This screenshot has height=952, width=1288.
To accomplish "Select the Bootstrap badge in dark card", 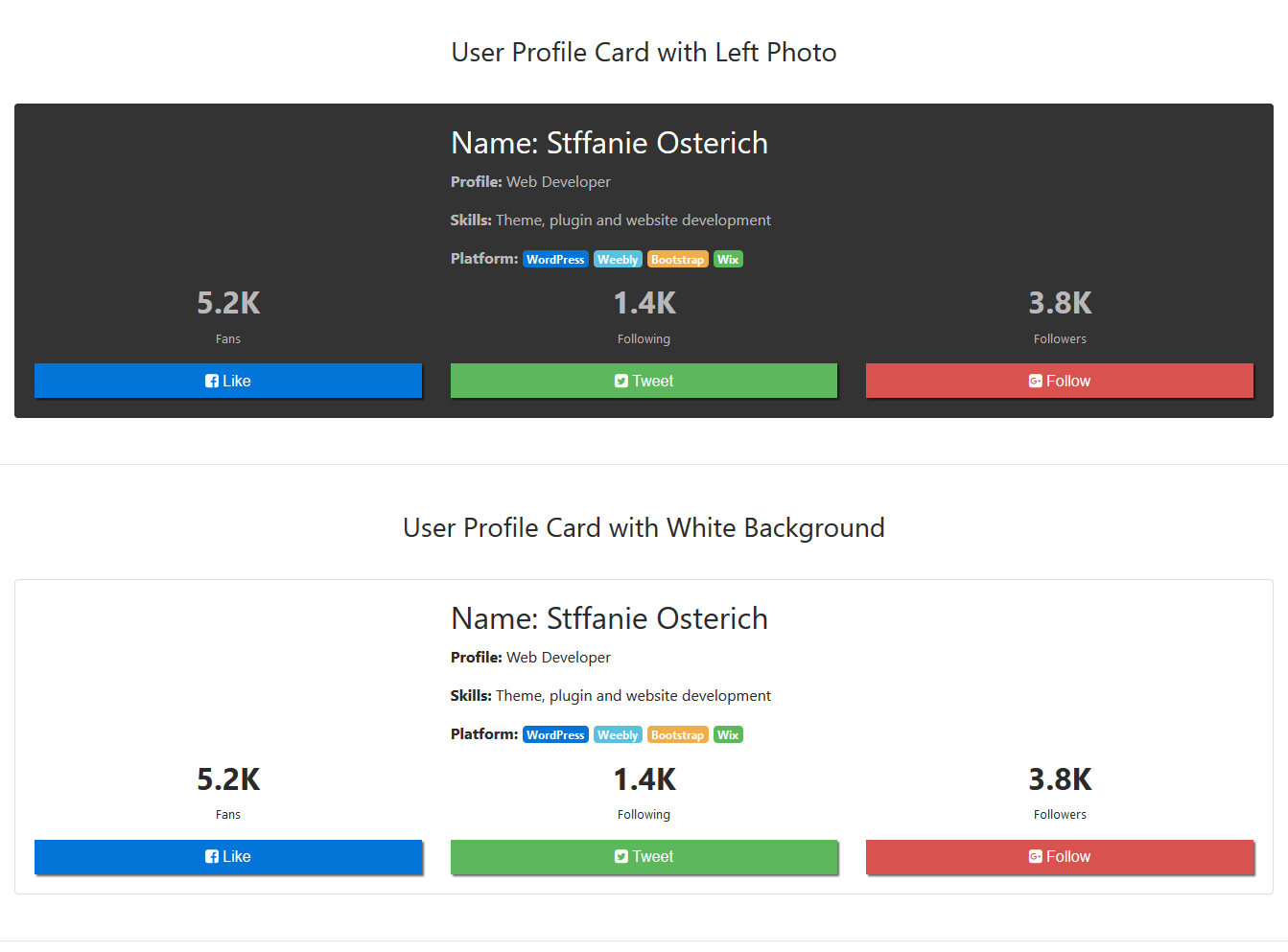I will click(677, 260).
